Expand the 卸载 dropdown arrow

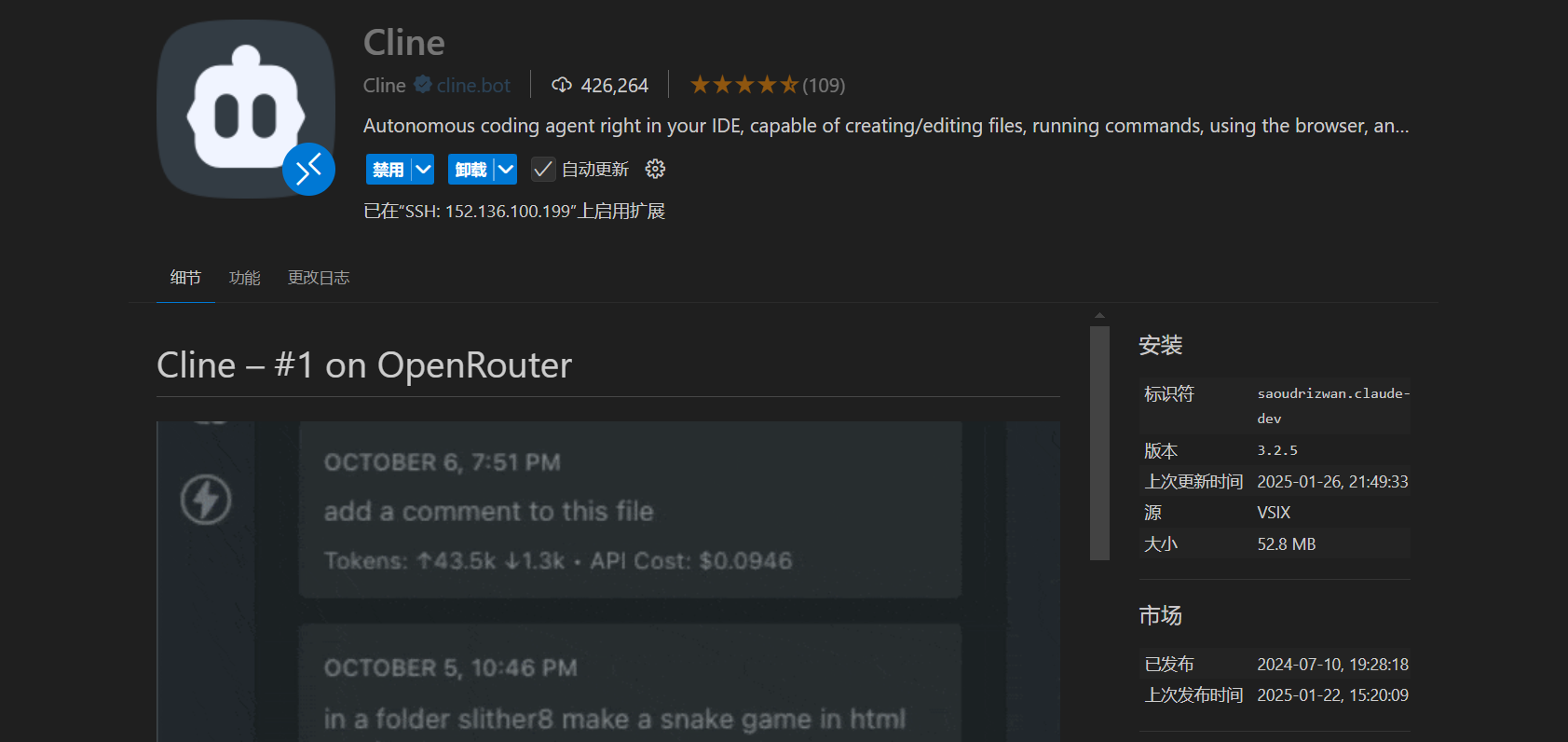click(x=505, y=170)
